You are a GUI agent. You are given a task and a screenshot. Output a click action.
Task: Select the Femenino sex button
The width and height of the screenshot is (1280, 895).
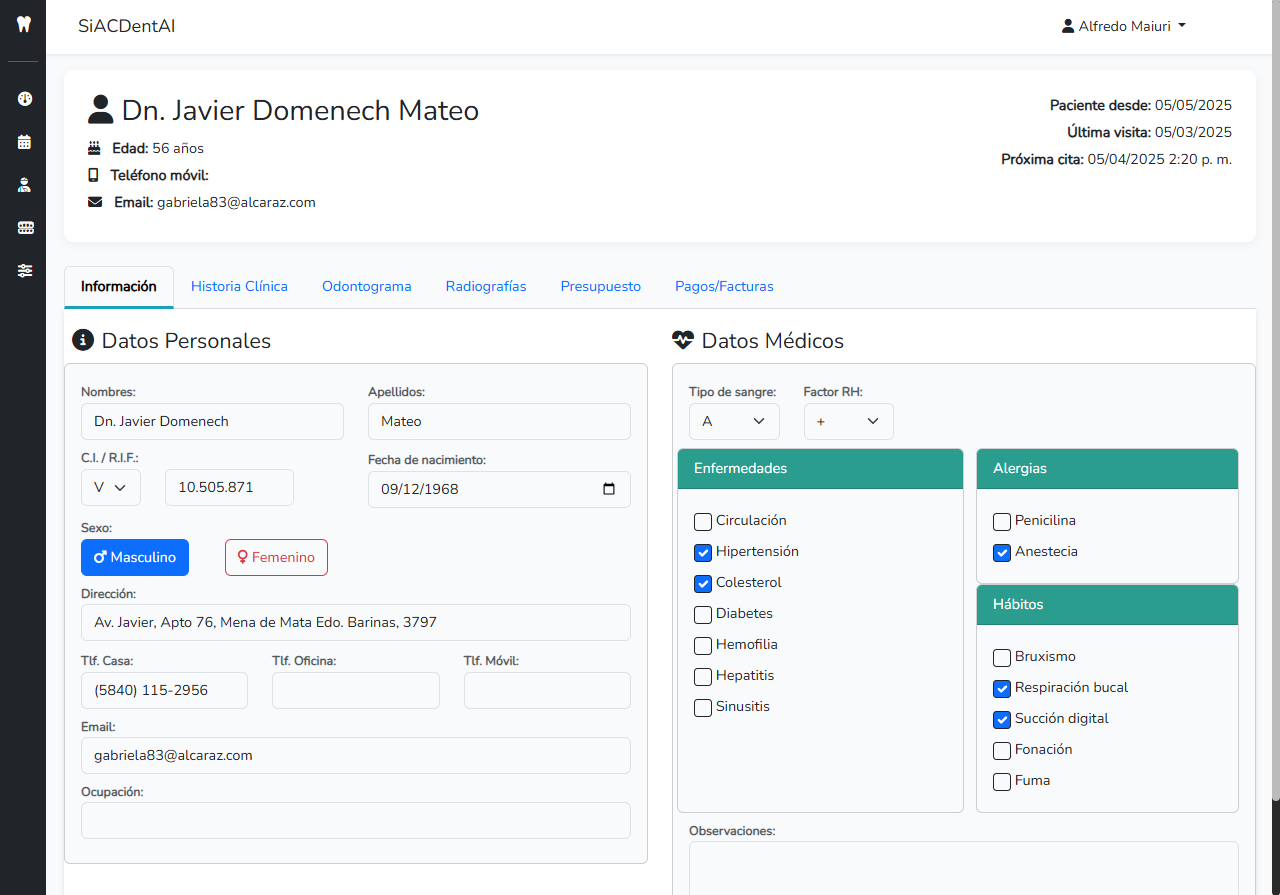tap(276, 558)
